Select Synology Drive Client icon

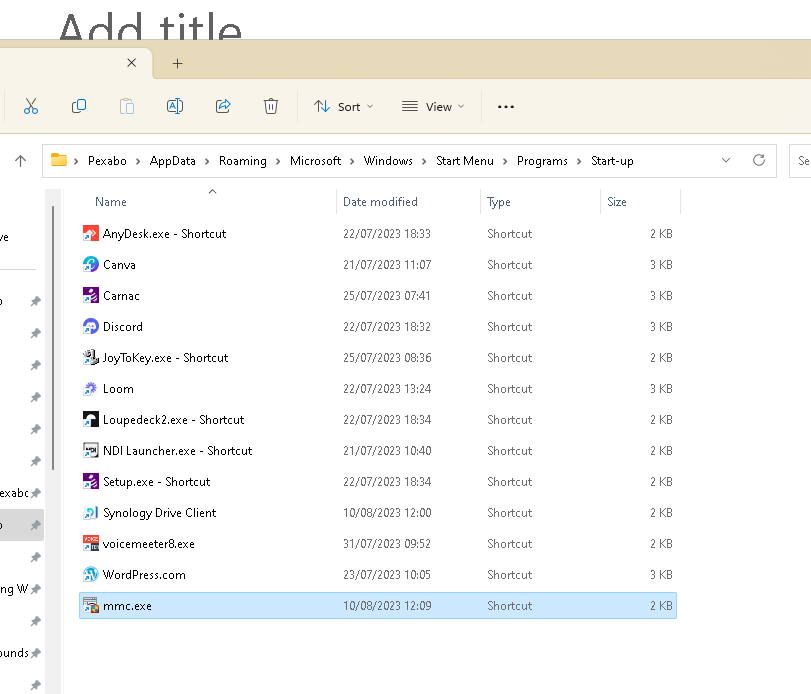coord(91,513)
